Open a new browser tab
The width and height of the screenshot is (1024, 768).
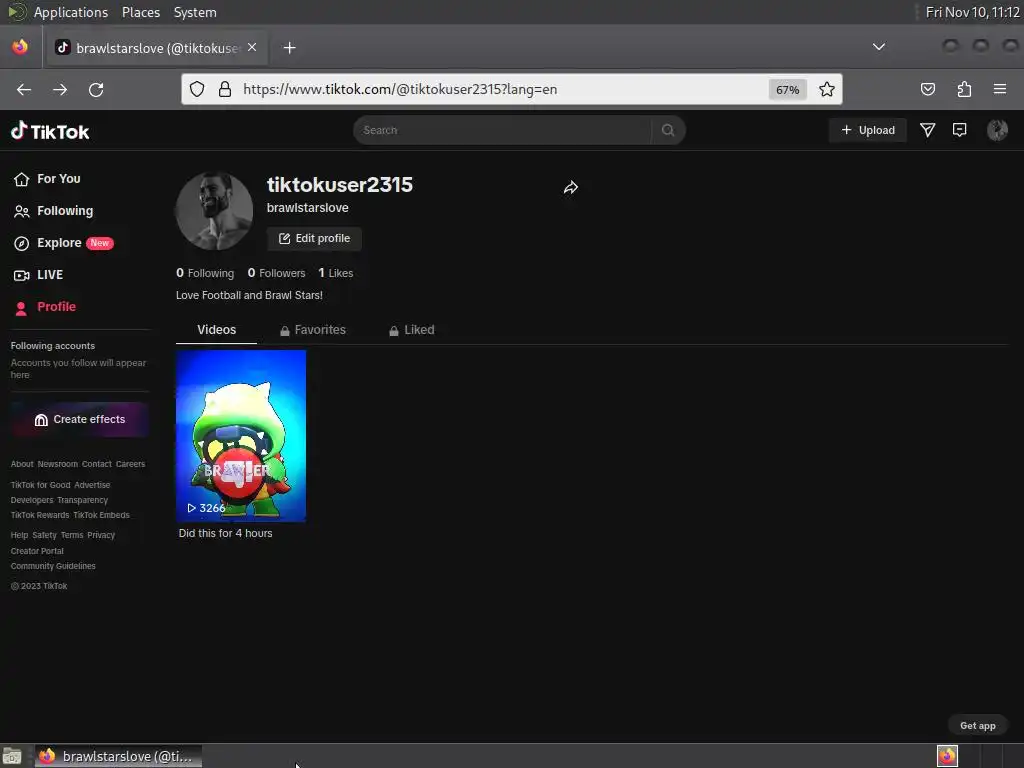pos(289,48)
